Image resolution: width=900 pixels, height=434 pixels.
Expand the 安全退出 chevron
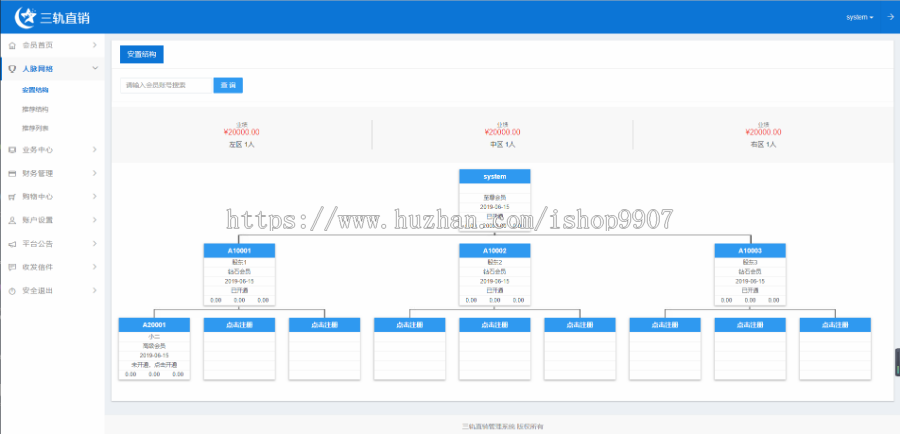click(94, 290)
